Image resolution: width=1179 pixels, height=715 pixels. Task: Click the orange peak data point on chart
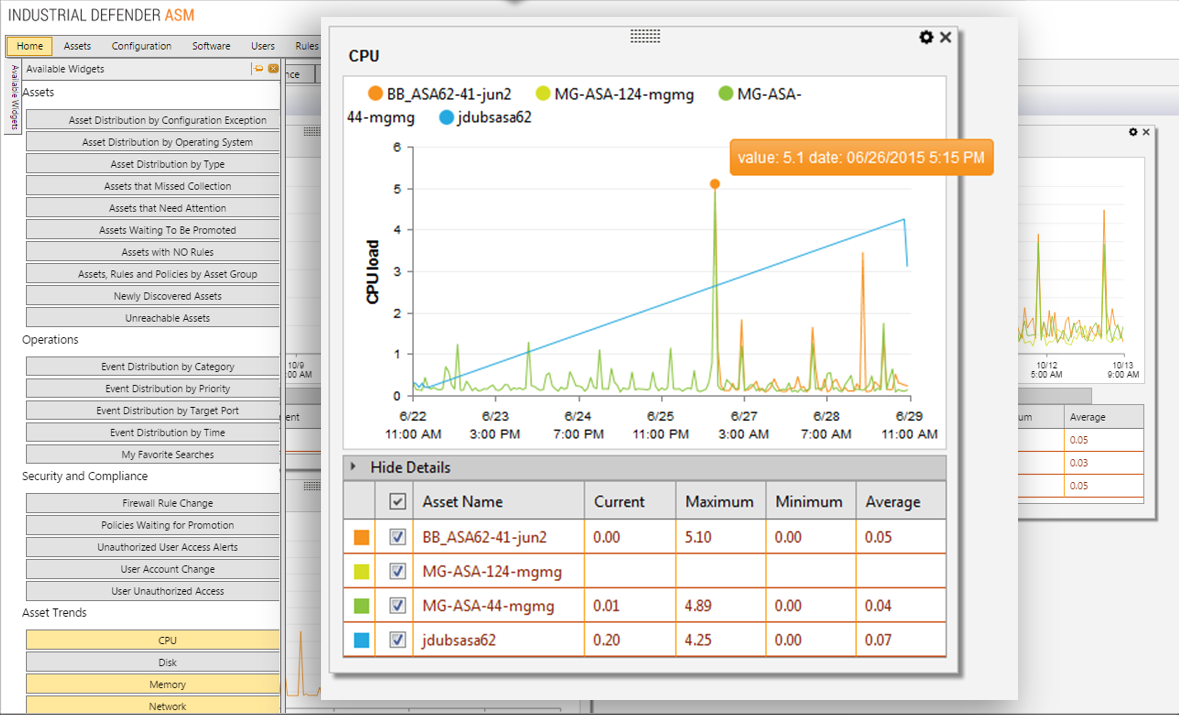pos(715,183)
